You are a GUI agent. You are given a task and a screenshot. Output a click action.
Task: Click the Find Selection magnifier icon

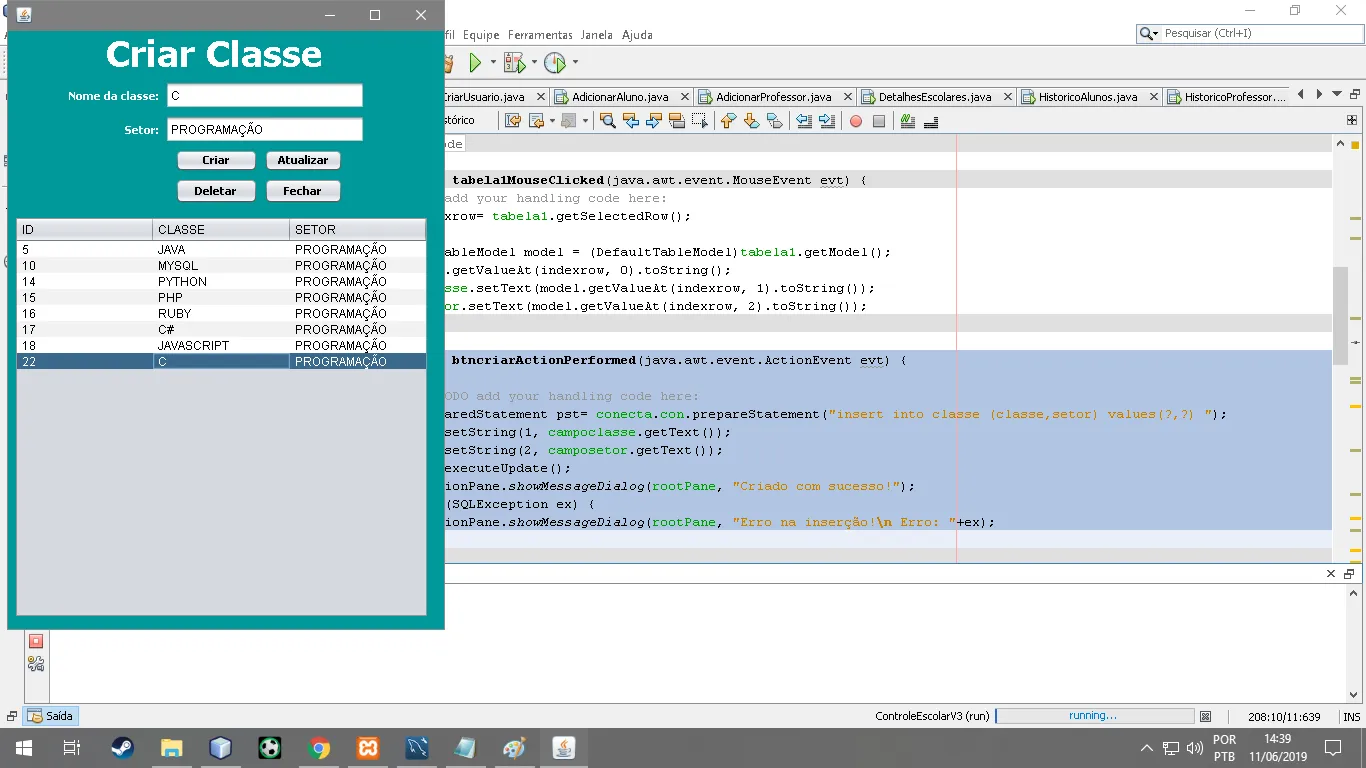[607, 121]
